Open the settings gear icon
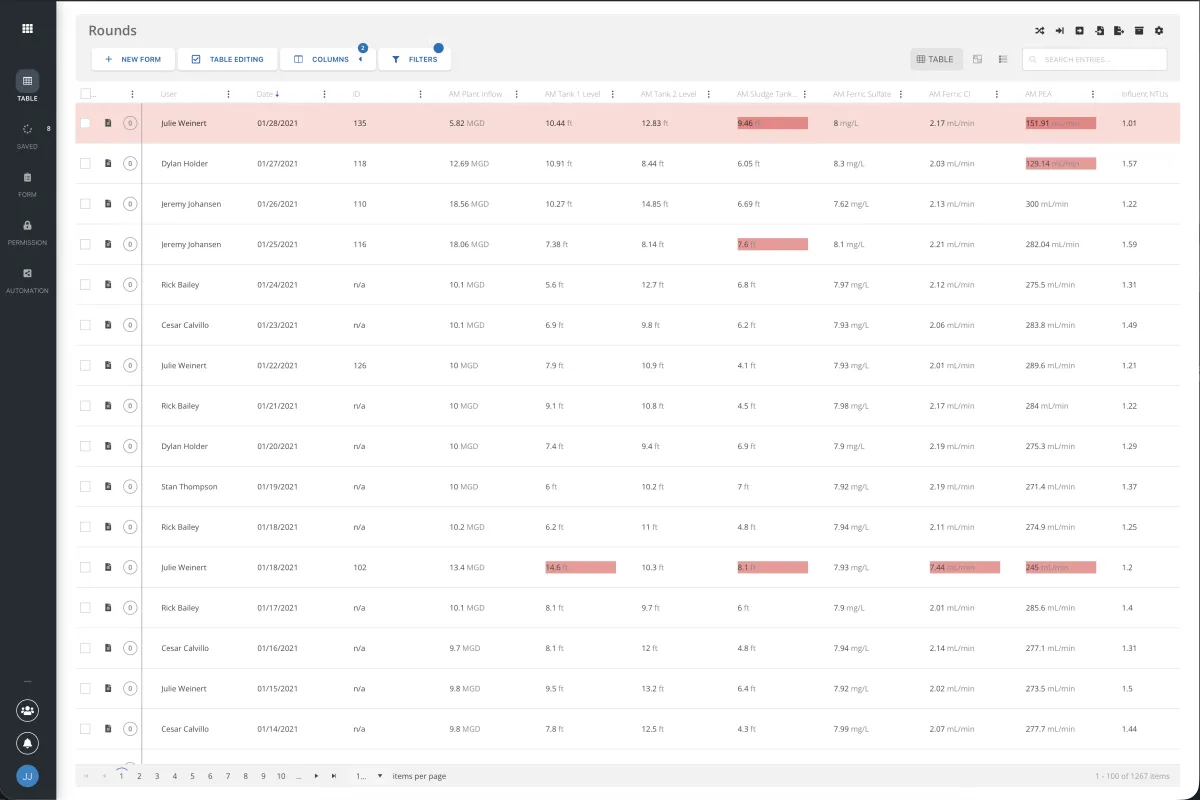This screenshot has height=800, width=1200. (1159, 30)
